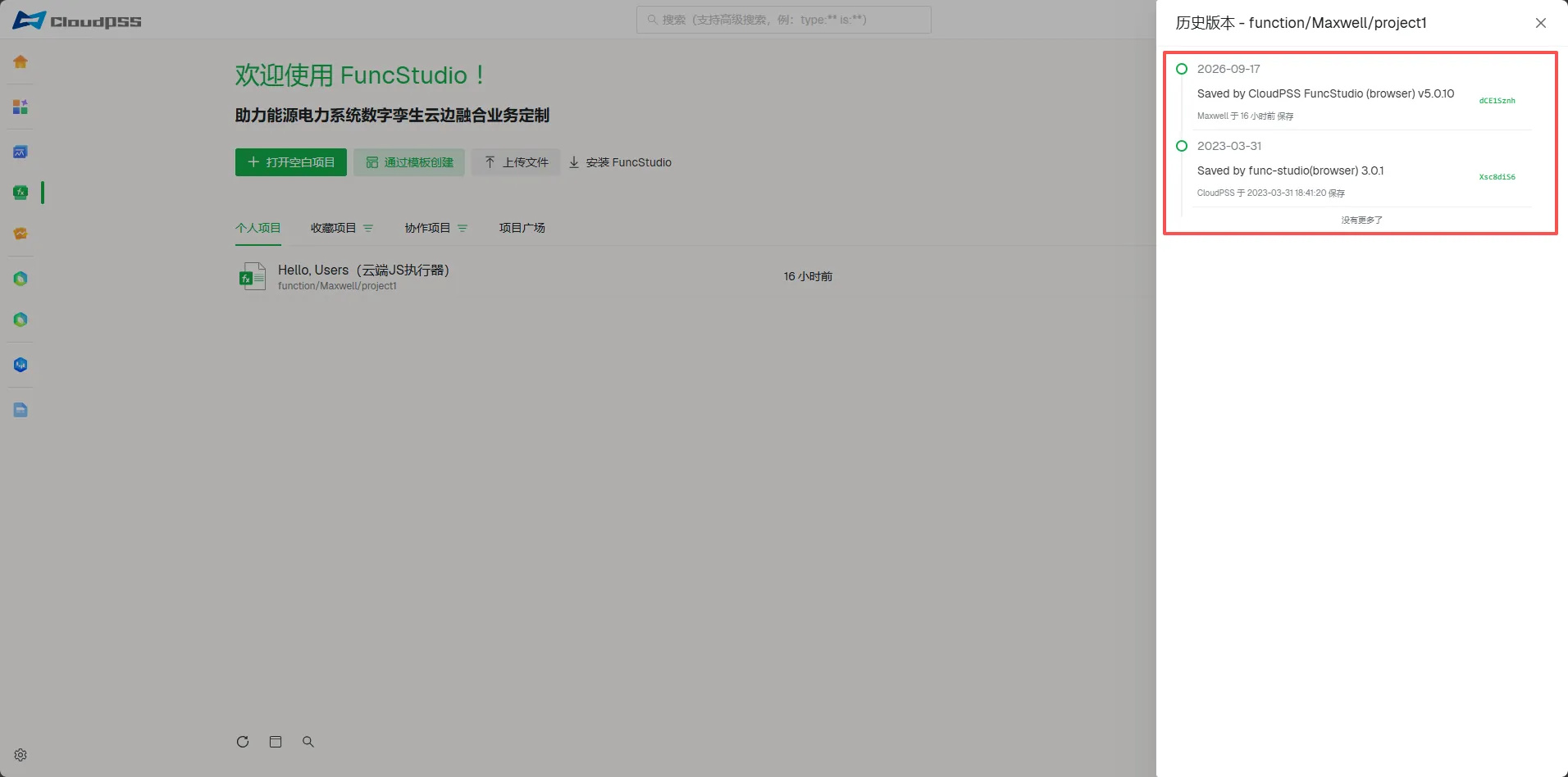Click the Maxwell 于 16 小时前 保存 note
The height and width of the screenshot is (777, 1568).
point(1246,116)
